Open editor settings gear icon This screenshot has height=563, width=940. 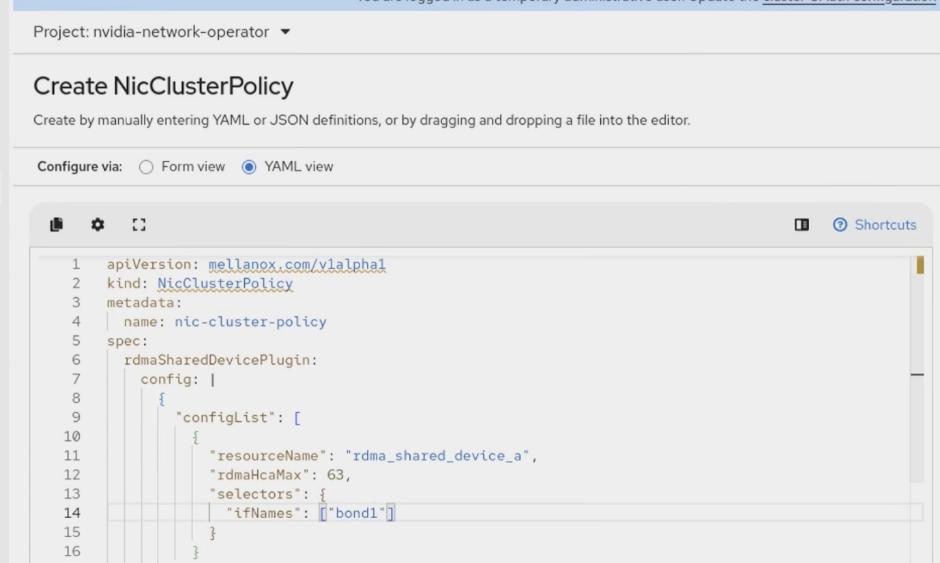(x=98, y=224)
